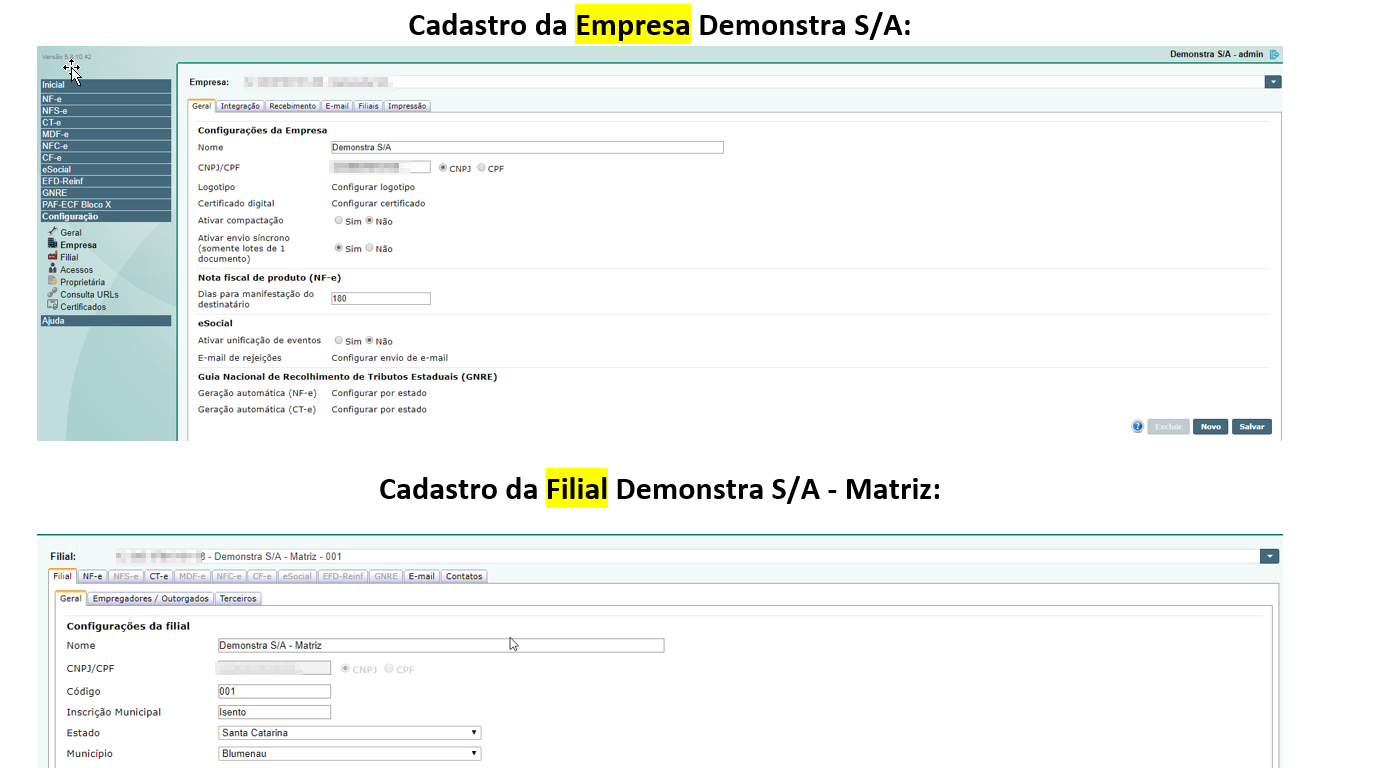The height and width of the screenshot is (768, 1390).
Task: Open the Município dropdown showing Blumenau
Action: point(474,754)
